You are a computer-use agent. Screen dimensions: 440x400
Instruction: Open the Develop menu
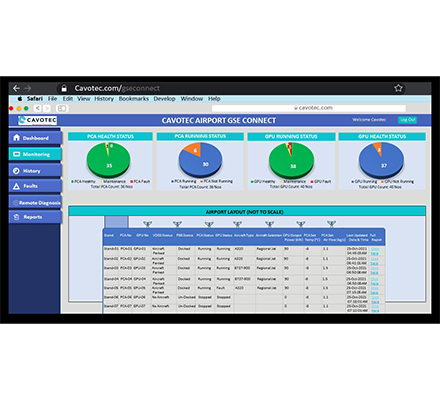click(164, 99)
